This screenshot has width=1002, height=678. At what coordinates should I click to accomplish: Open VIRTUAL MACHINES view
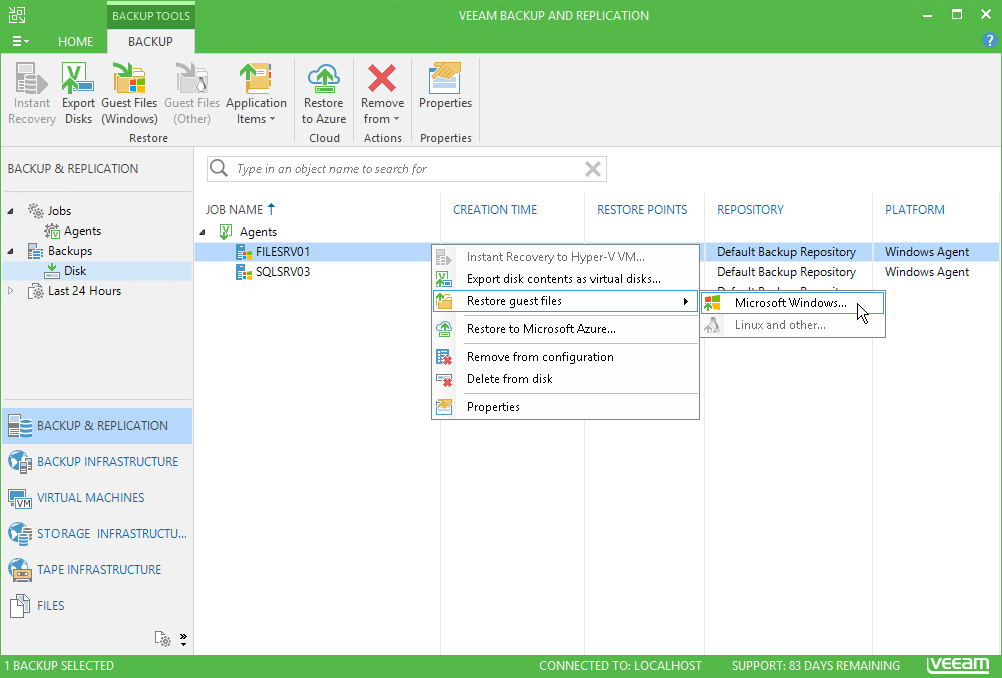coord(97,498)
